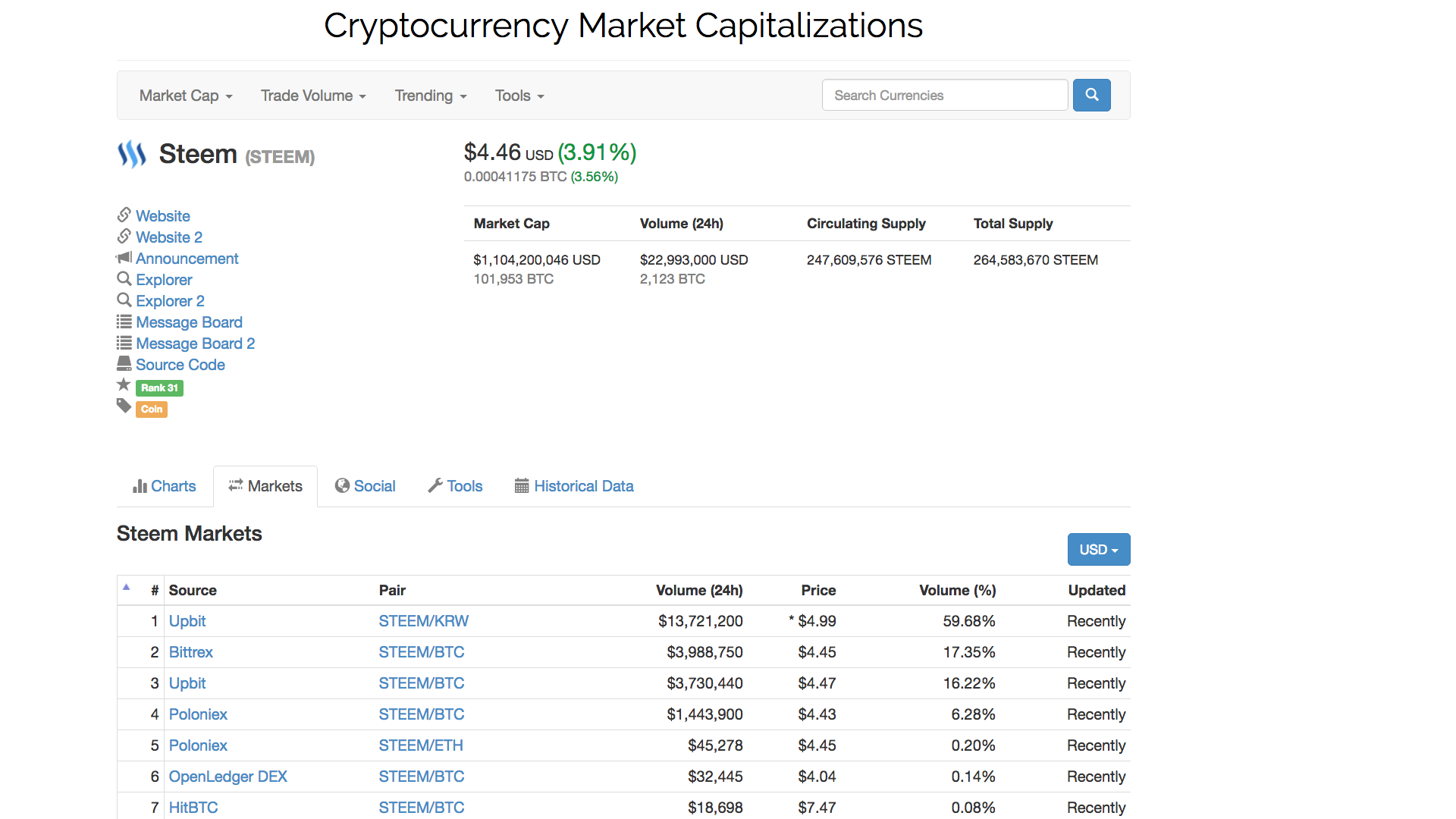Click the magnifier search button
This screenshot has width=1456, height=819.
(1091, 96)
